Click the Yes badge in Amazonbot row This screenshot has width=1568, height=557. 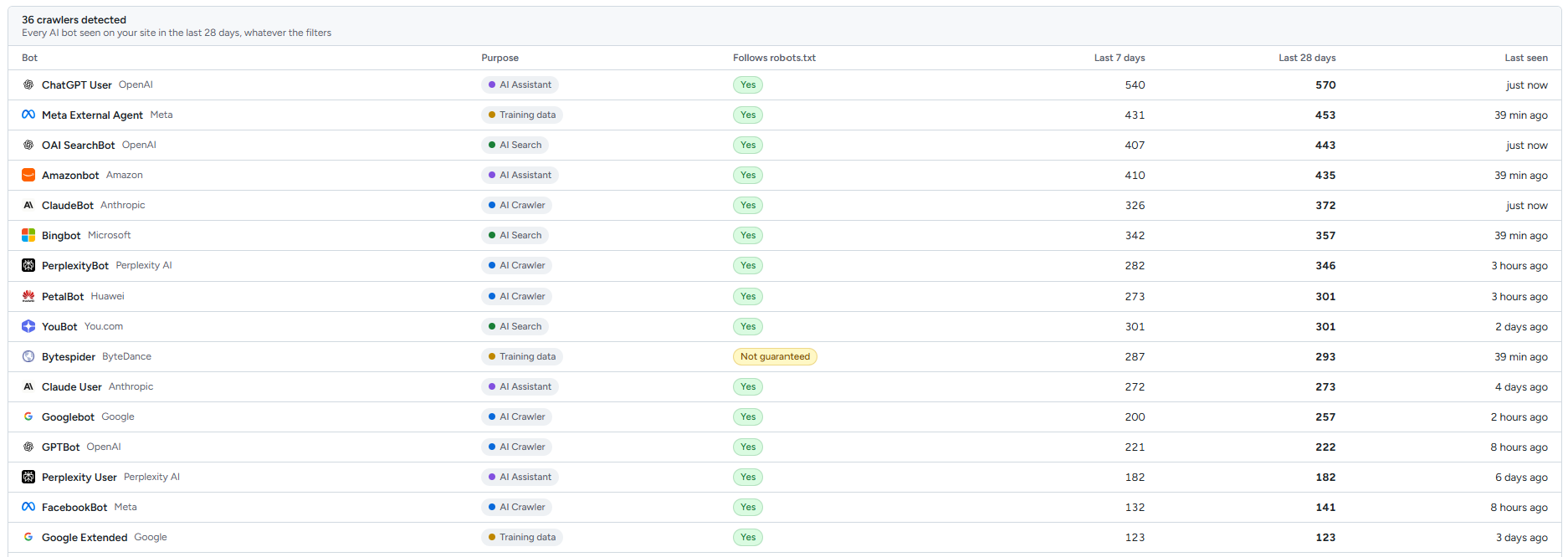[748, 175]
